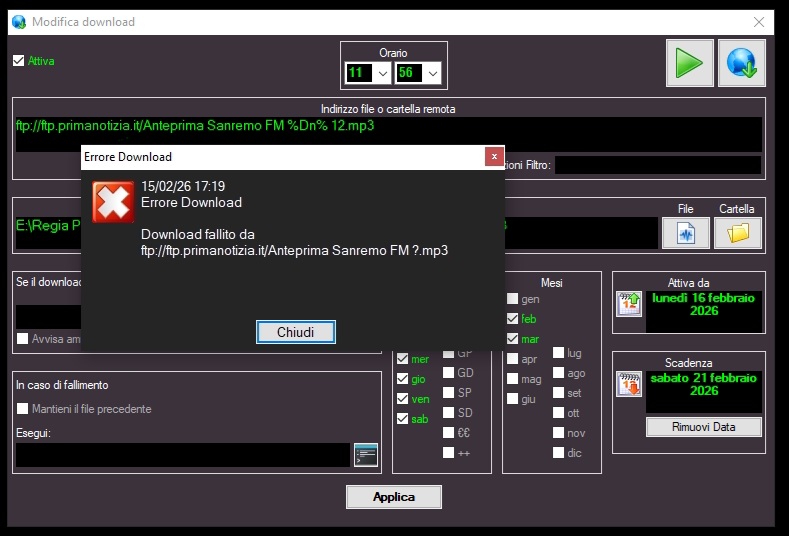Browse for a destination file with the File icon

click(x=685, y=233)
